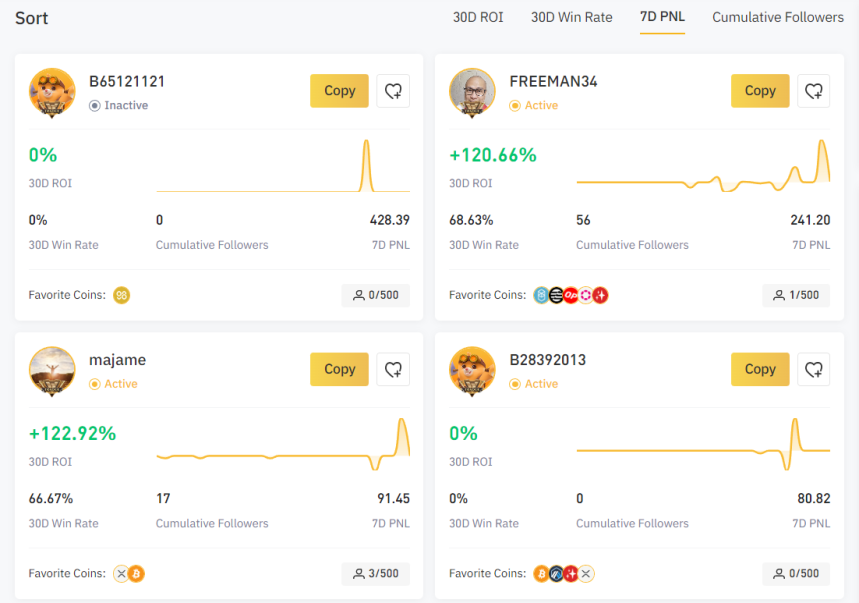Favorite trader FREEMAN34 using heart icon

tap(814, 91)
